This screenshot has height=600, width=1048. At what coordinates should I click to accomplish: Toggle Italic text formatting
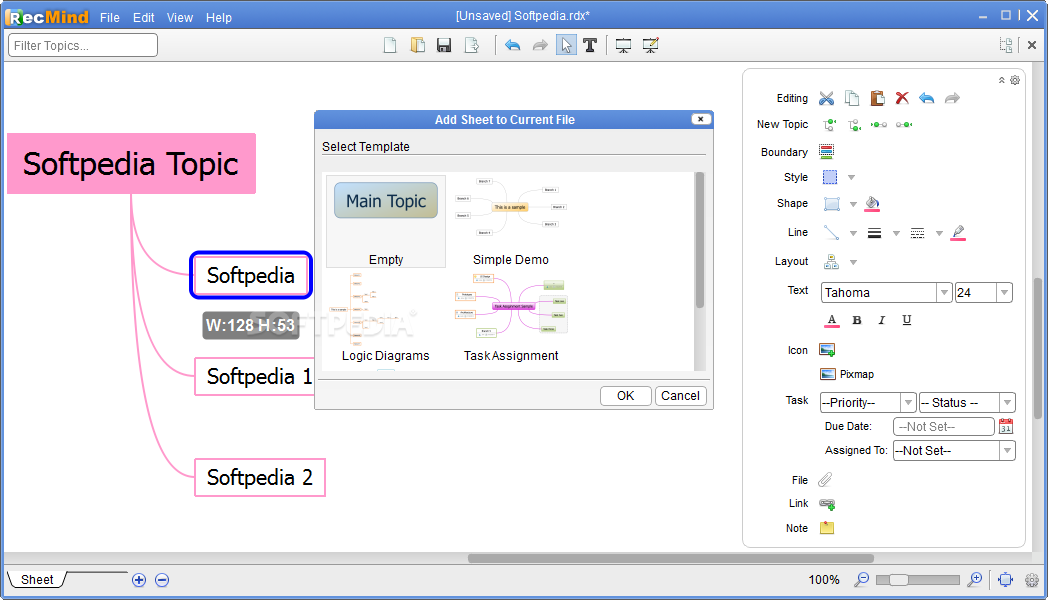pos(882,321)
